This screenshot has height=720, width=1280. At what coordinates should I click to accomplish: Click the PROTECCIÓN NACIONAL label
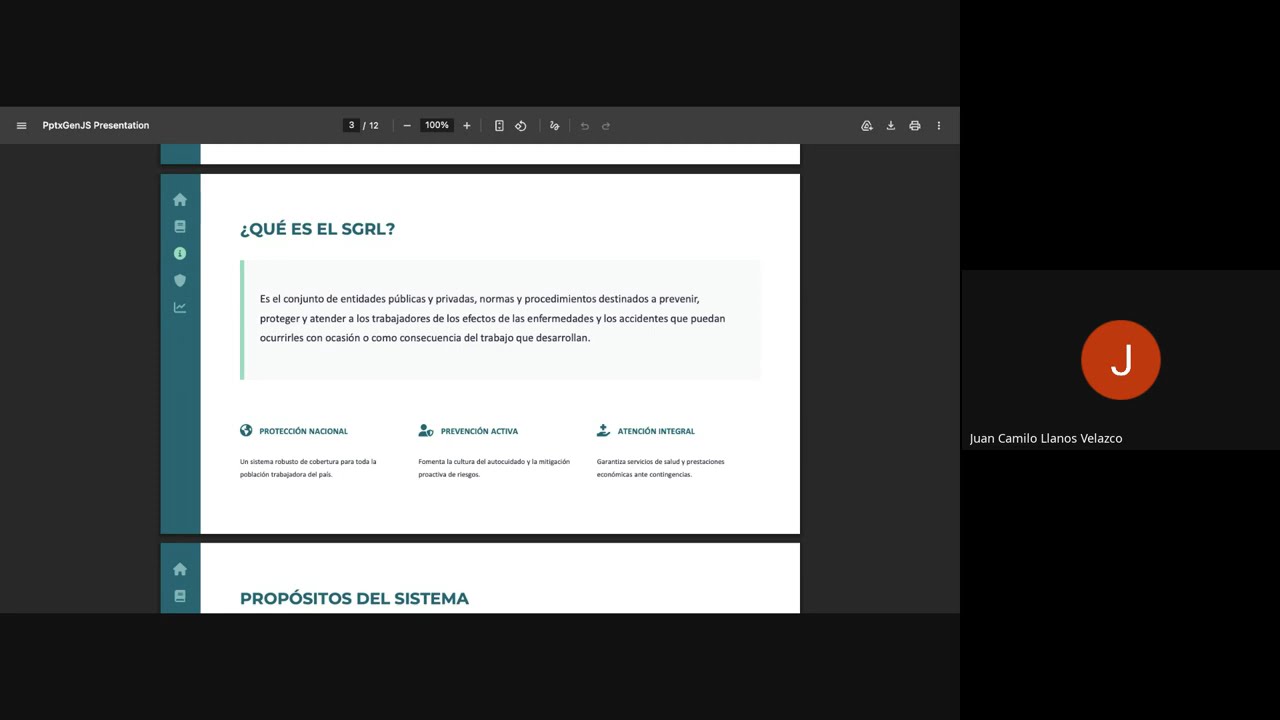(304, 432)
